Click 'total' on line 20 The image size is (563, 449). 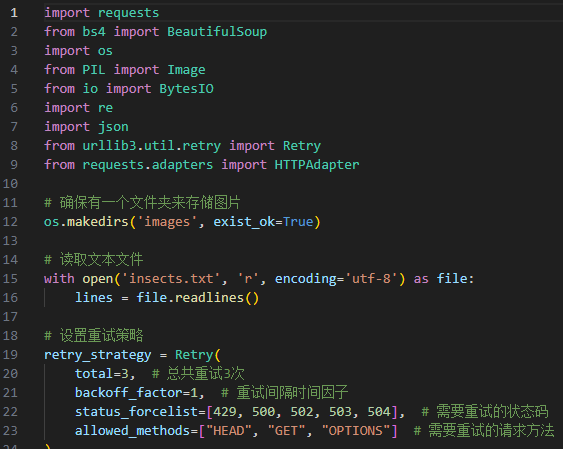pyautogui.click(x=94, y=374)
